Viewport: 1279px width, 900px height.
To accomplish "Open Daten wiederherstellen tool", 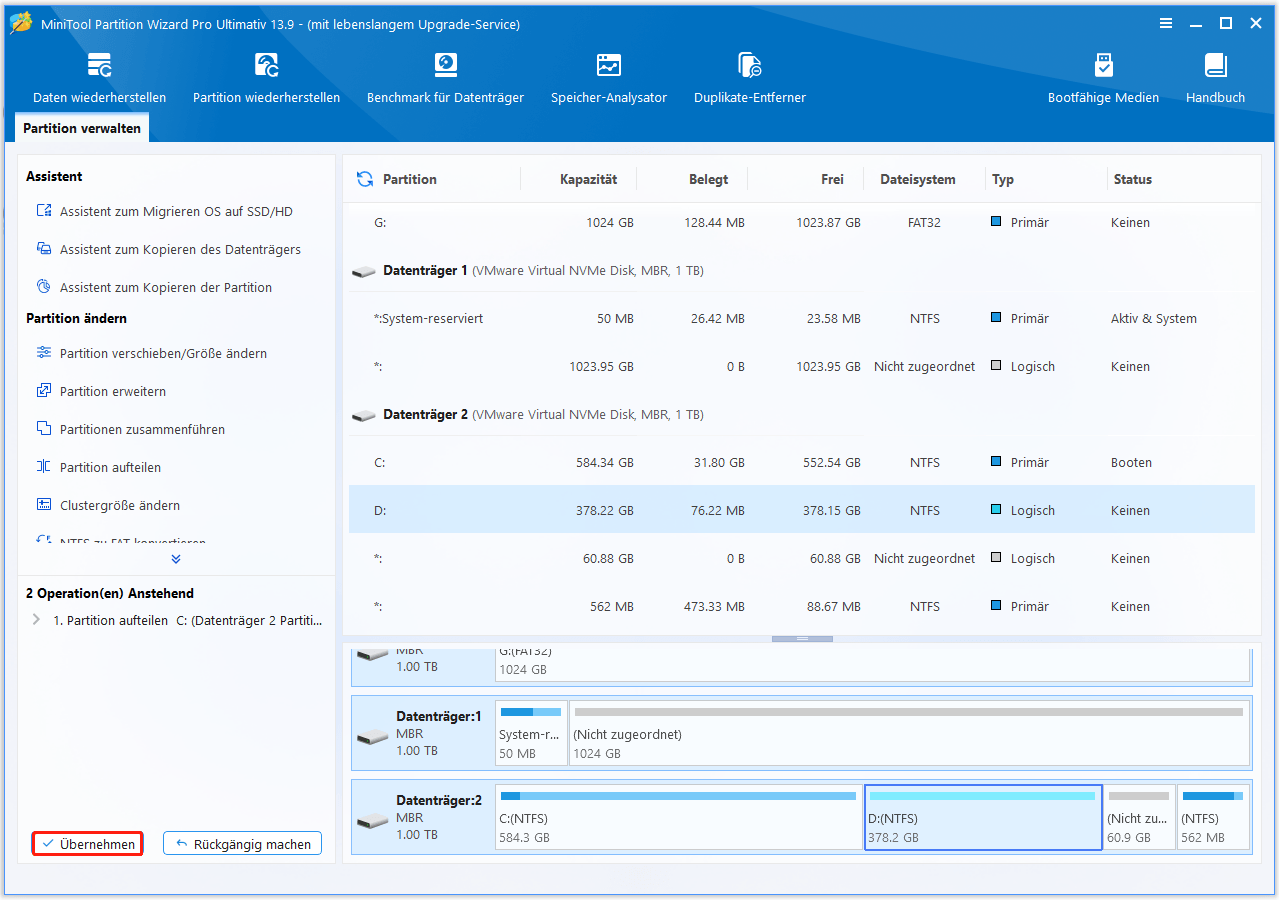I will (99, 78).
